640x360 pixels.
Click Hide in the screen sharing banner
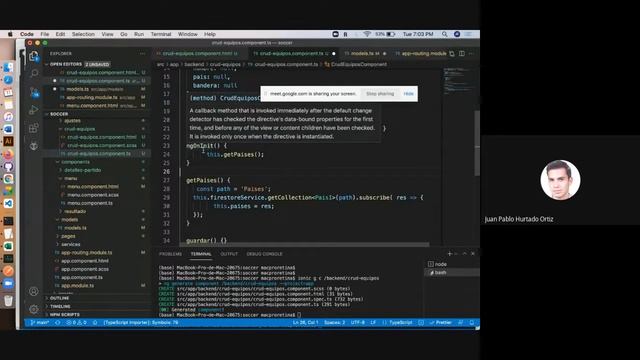[409, 94]
